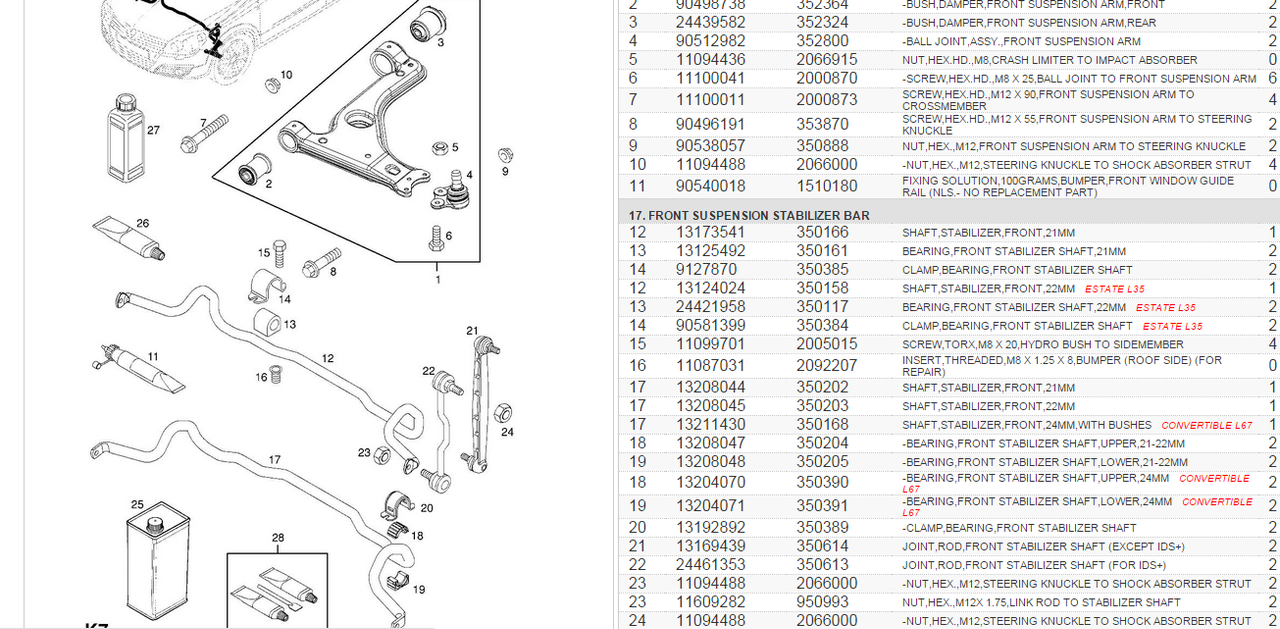Click catalog number 350166
The image size is (1280, 629).
click(822, 232)
